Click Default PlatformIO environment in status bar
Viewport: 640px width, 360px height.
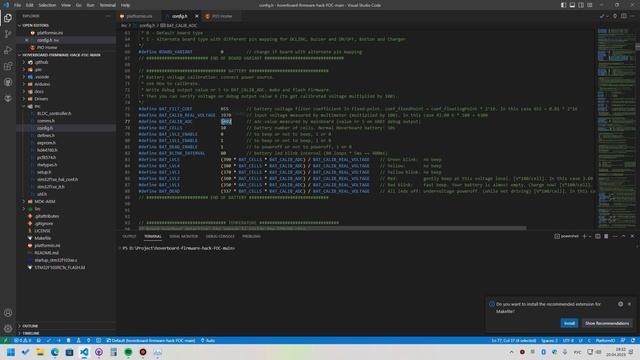pos(151,340)
